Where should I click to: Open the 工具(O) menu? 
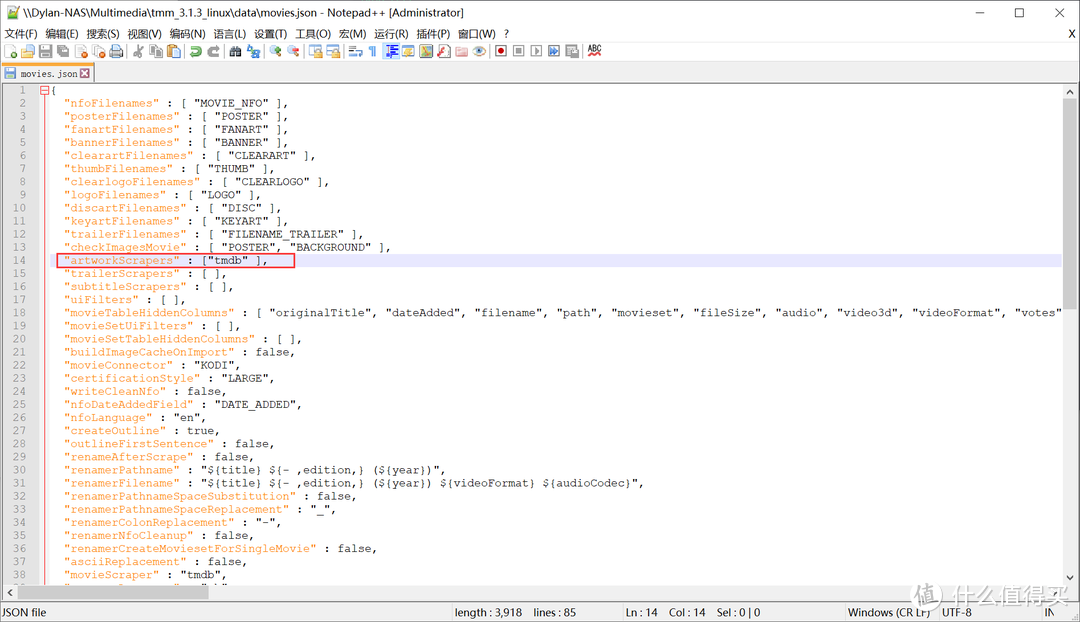(313, 34)
